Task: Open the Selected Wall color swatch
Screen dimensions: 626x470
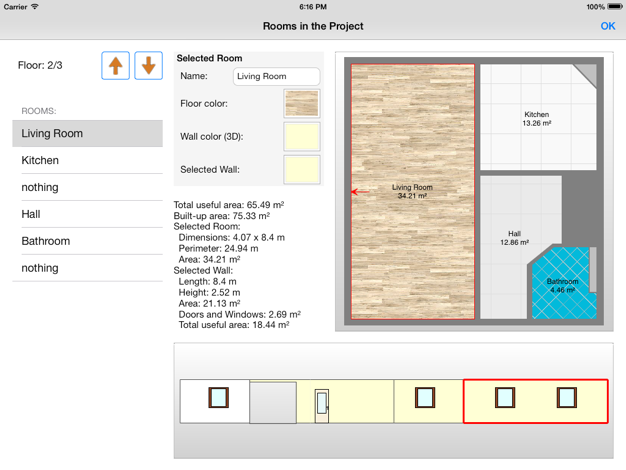Action: 302,169
